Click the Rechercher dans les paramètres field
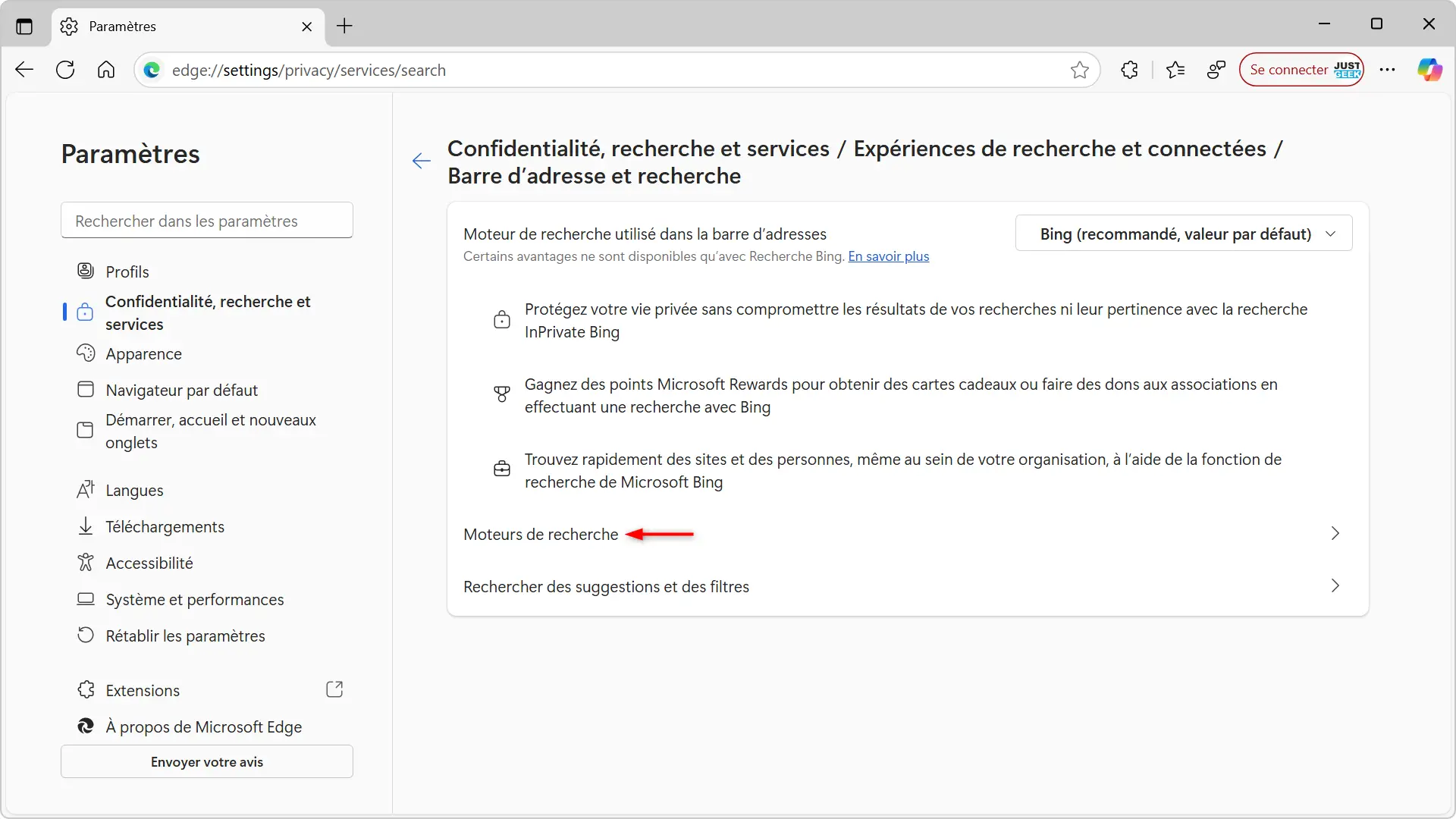This screenshot has height=819, width=1456. point(207,221)
